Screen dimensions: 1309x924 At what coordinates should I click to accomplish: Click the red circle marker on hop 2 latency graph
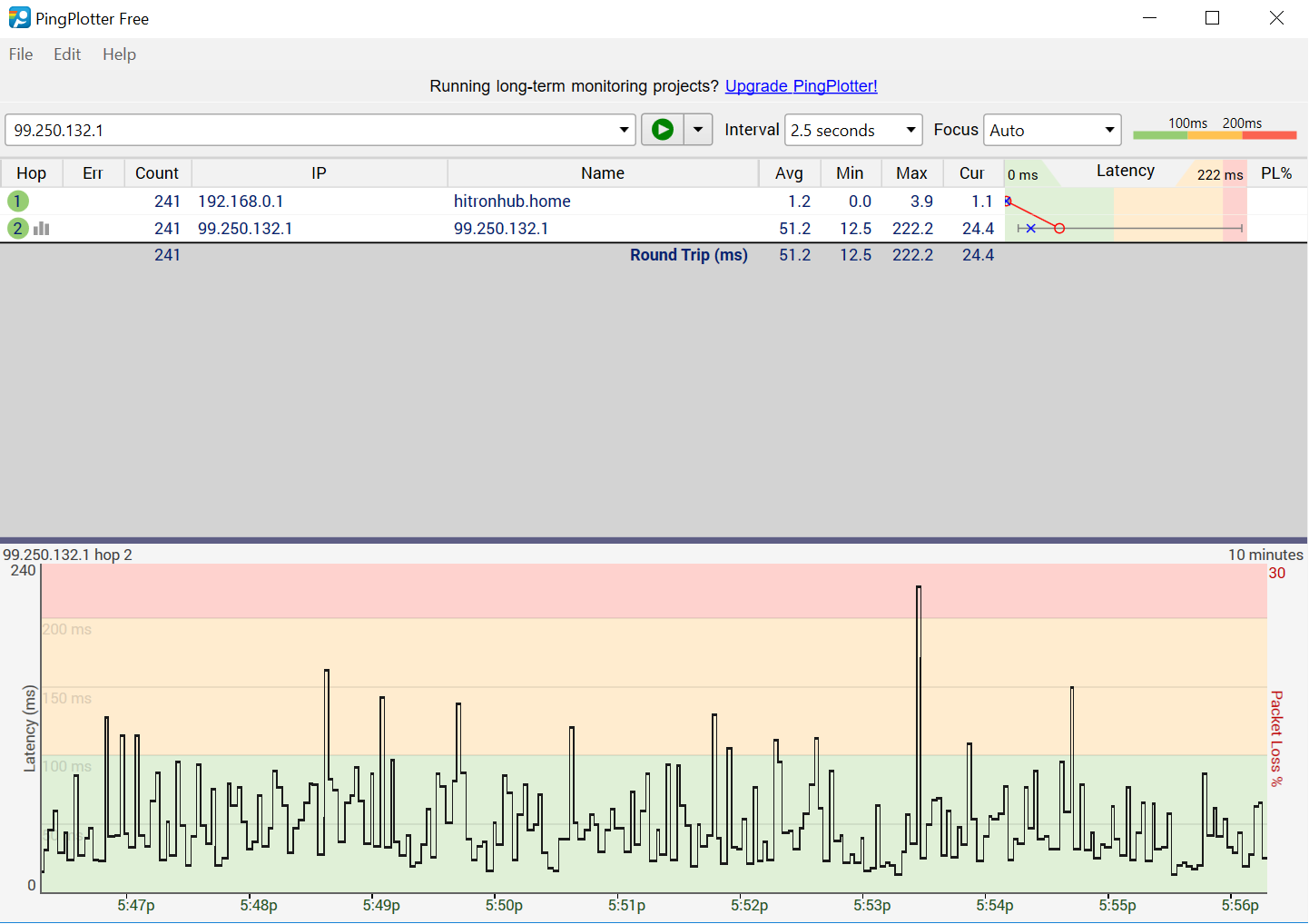(1059, 229)
